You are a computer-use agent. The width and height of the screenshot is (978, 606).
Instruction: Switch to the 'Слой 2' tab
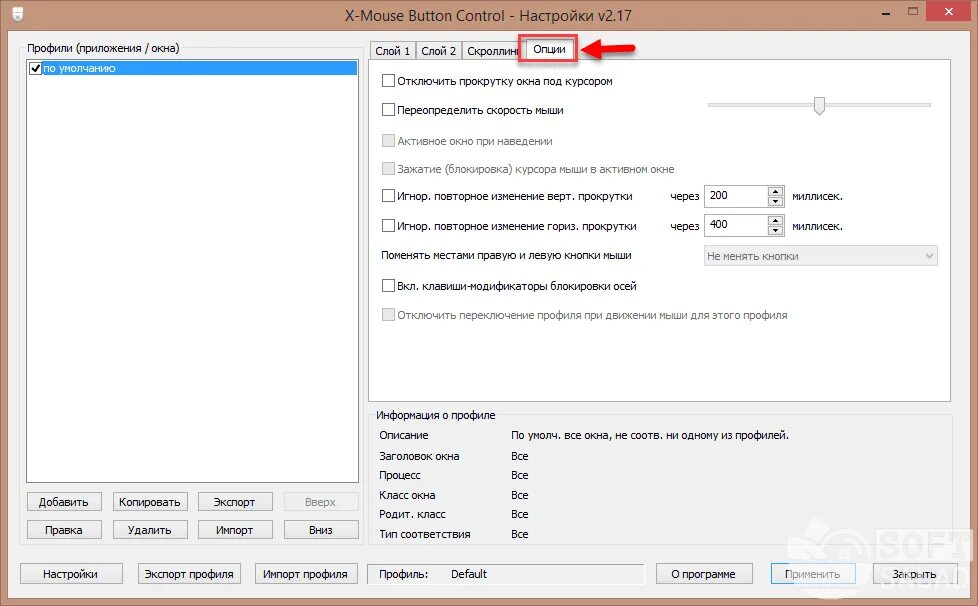pos(438,51)
